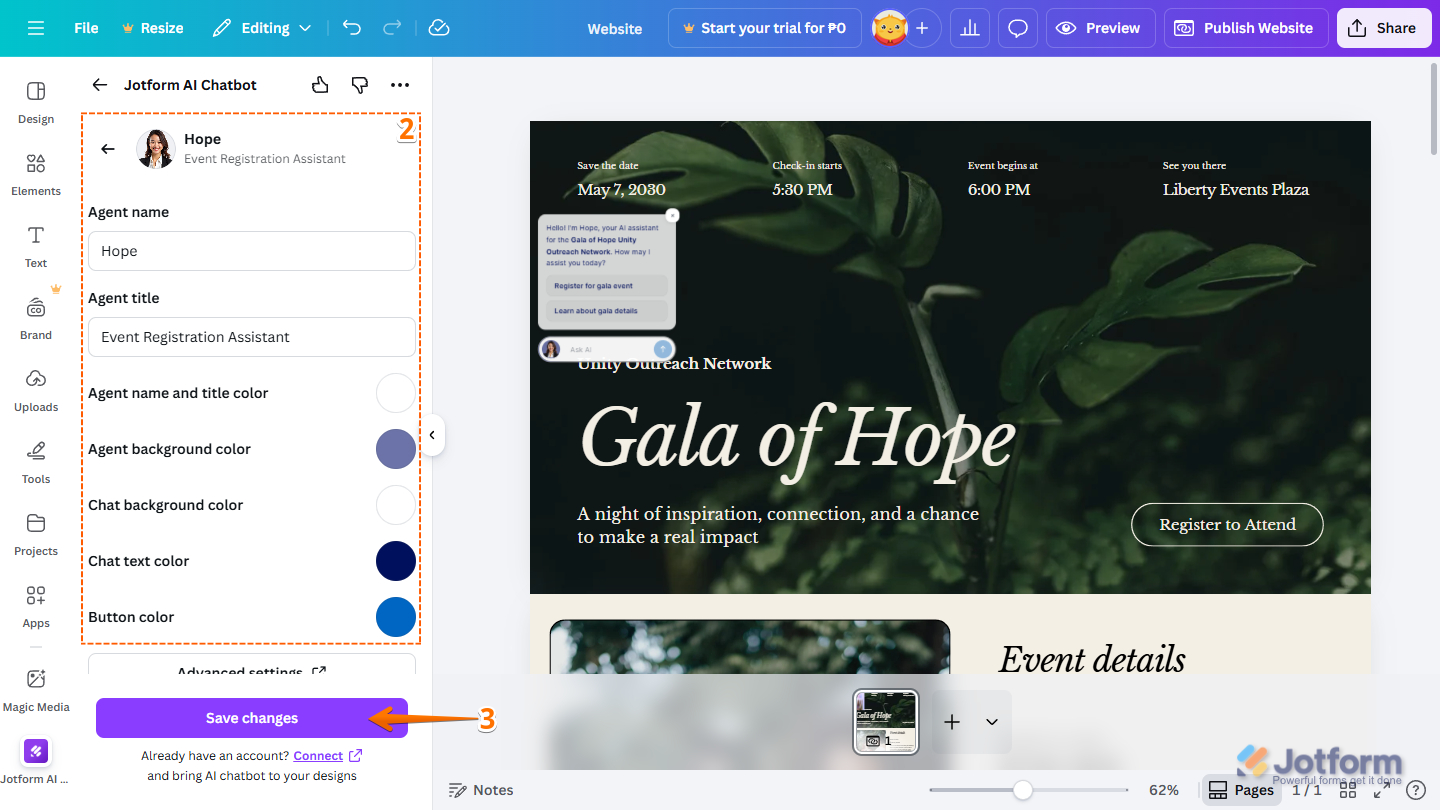Open the Button color swatch
Screen dimensions: 1440x810
[x=395, y=617]
